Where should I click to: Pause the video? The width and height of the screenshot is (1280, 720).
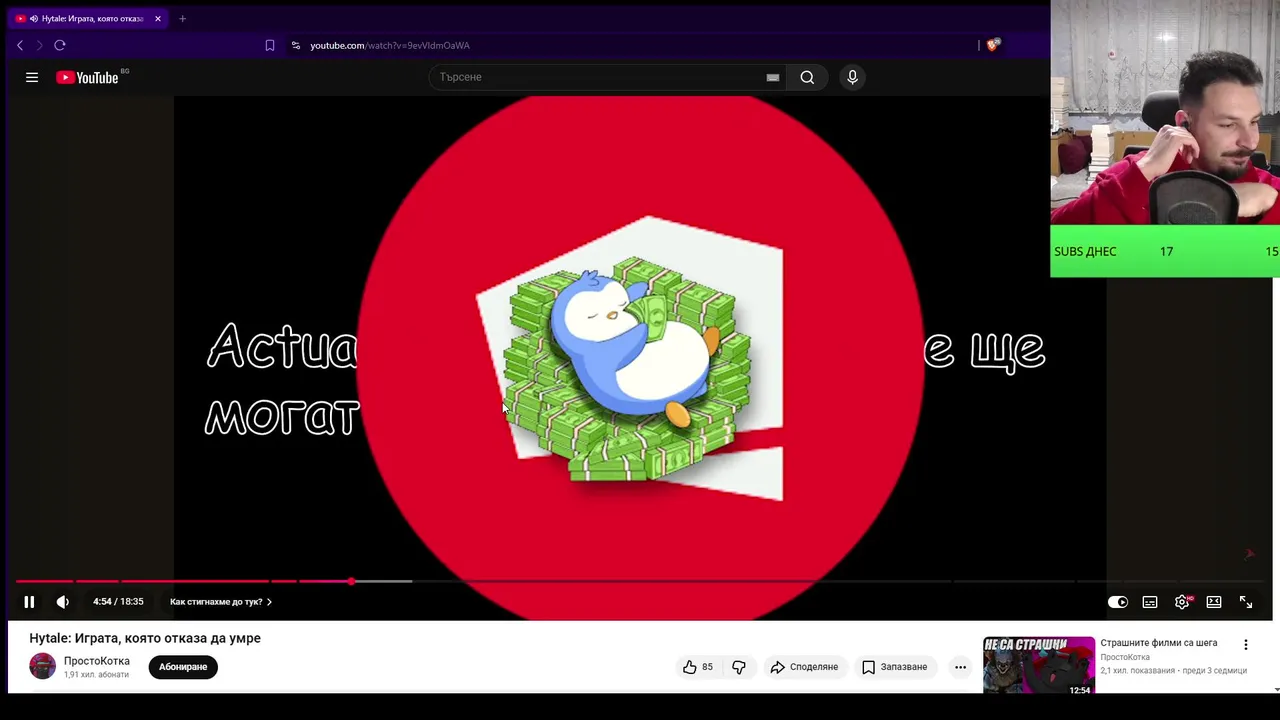(x=29, y=601)
